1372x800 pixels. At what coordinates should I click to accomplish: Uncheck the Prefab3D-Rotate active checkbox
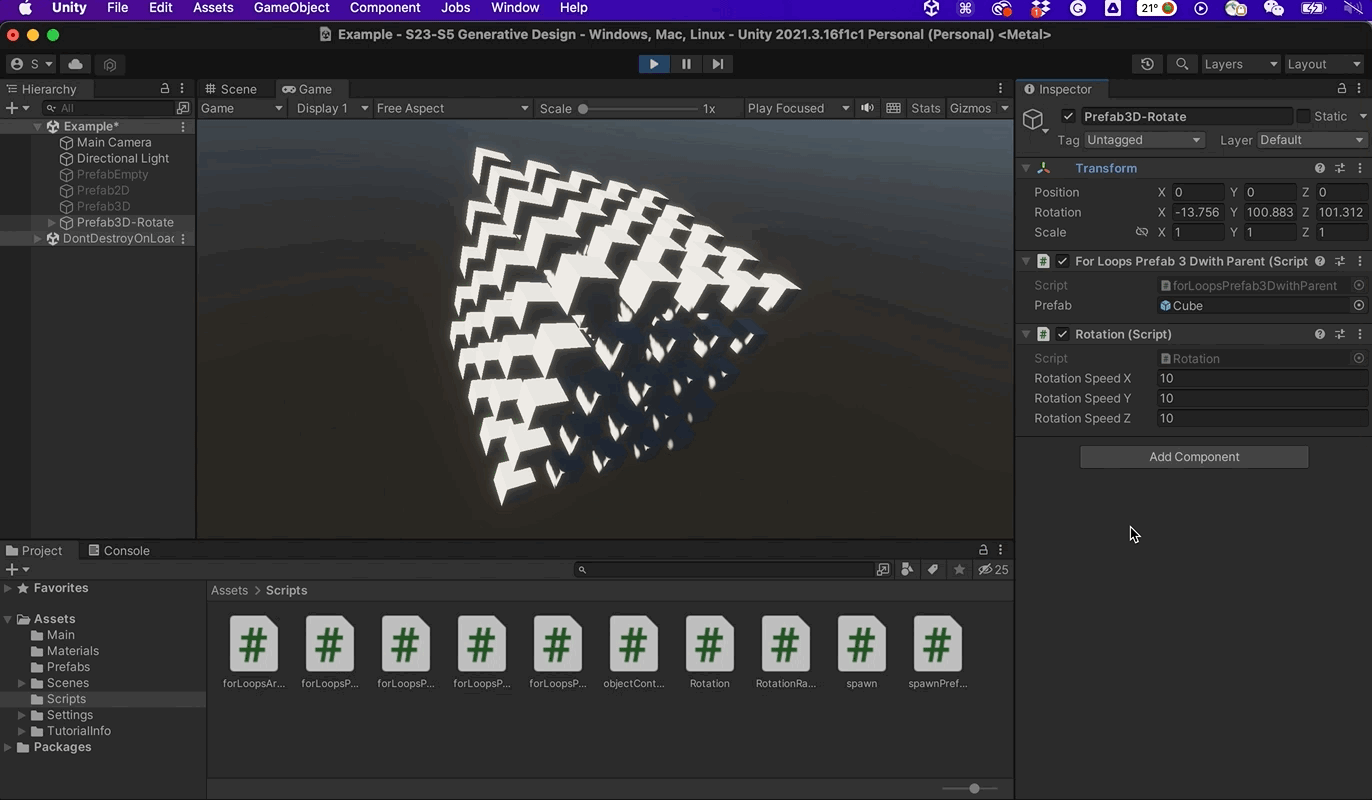click(1068, 116)
